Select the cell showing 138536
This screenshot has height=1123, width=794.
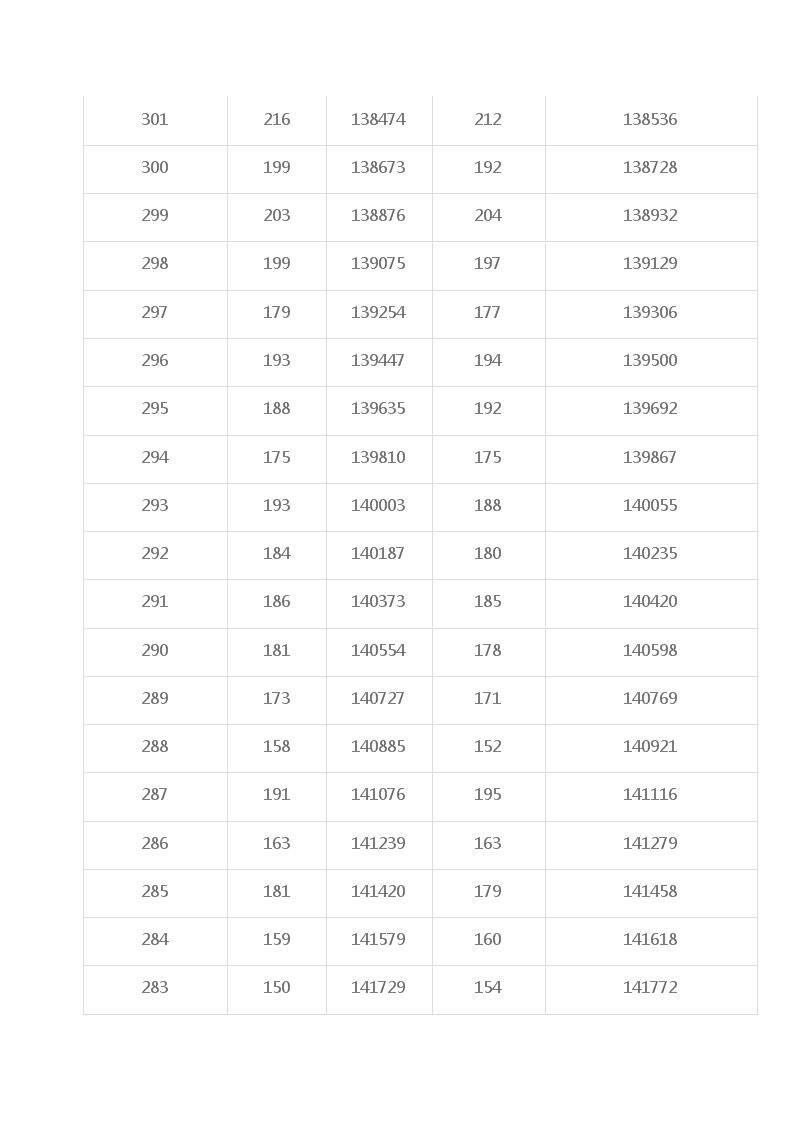[651, 120]
